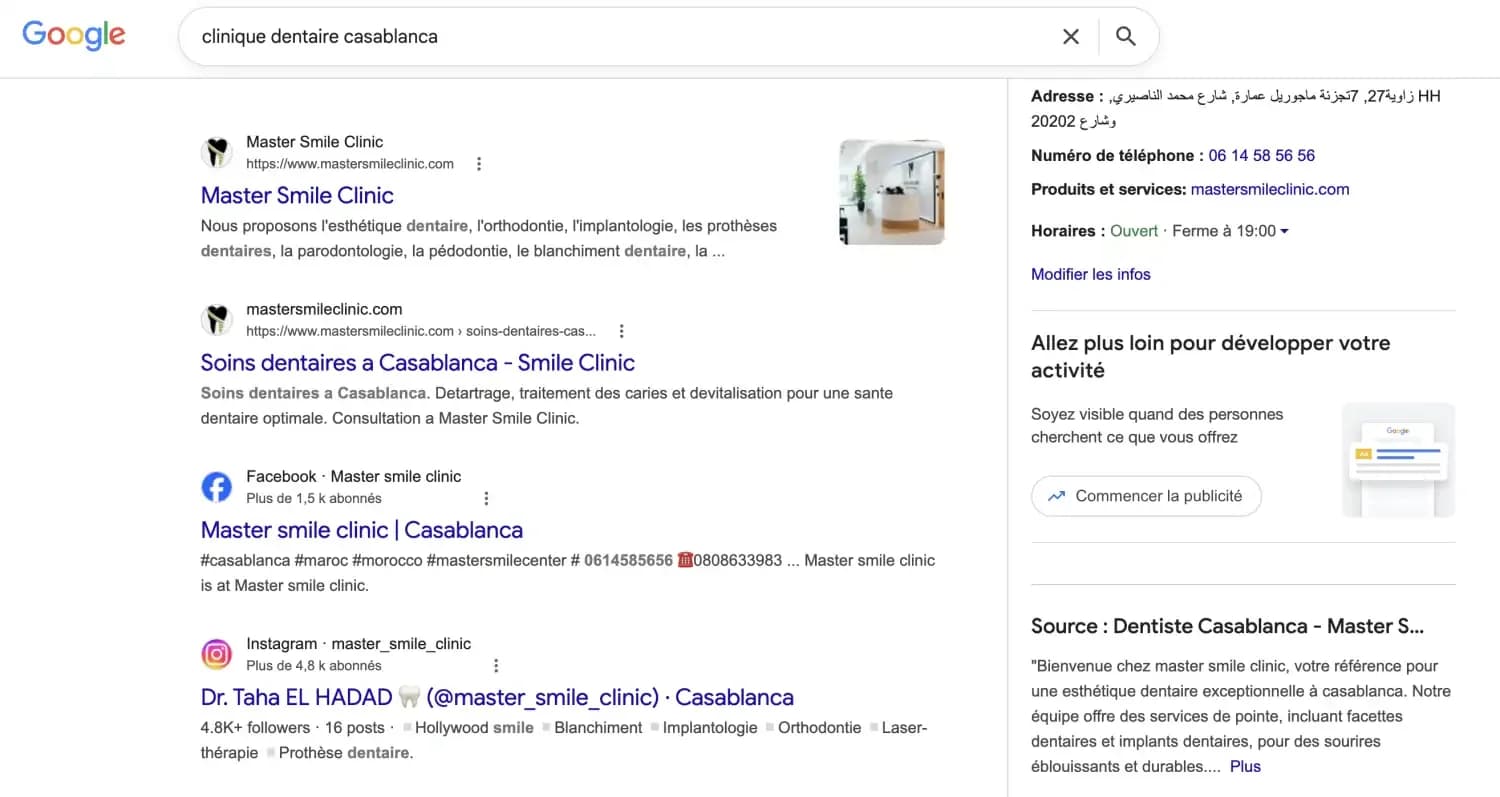This screenshot has width=1500, height=797.
Task: Click the favicon beside Master Smile Clinic site name
Action: point(217,152)
